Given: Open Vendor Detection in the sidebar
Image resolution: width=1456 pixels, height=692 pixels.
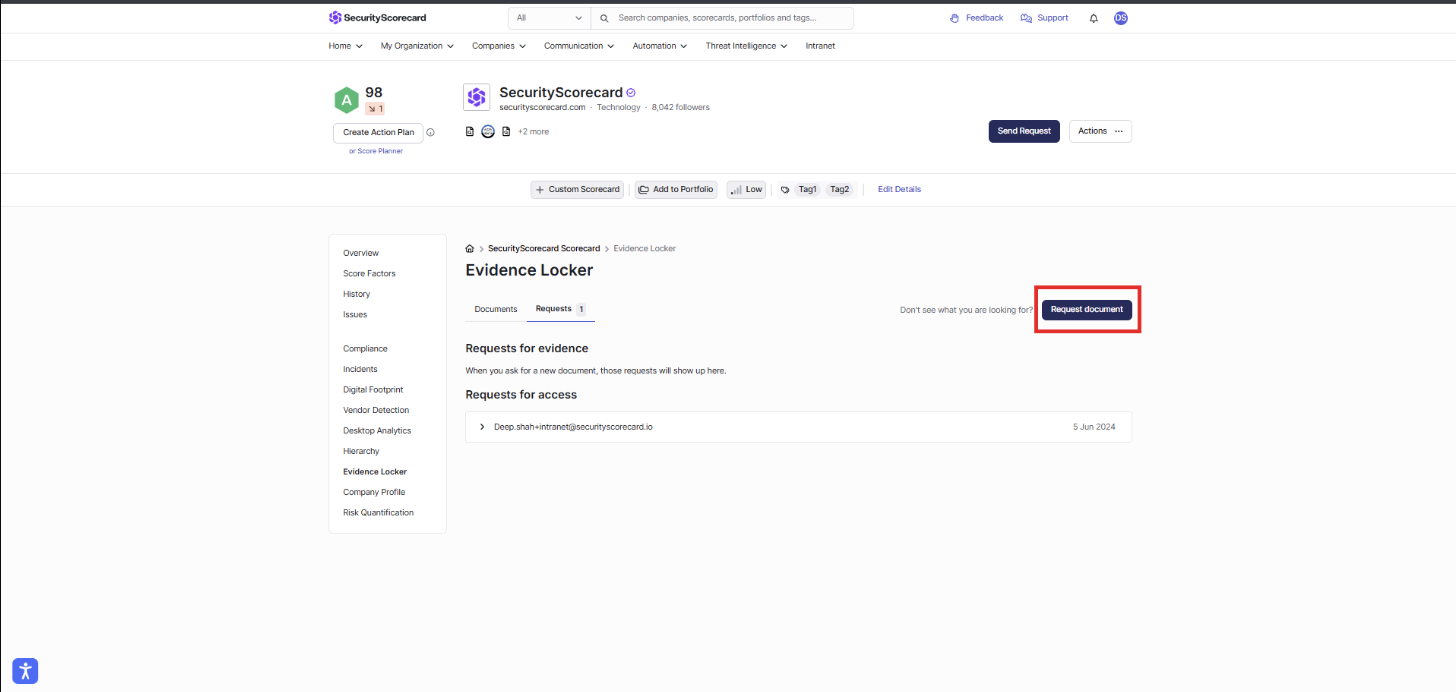Looking at the screenshot, I should (x=376, y=410).
